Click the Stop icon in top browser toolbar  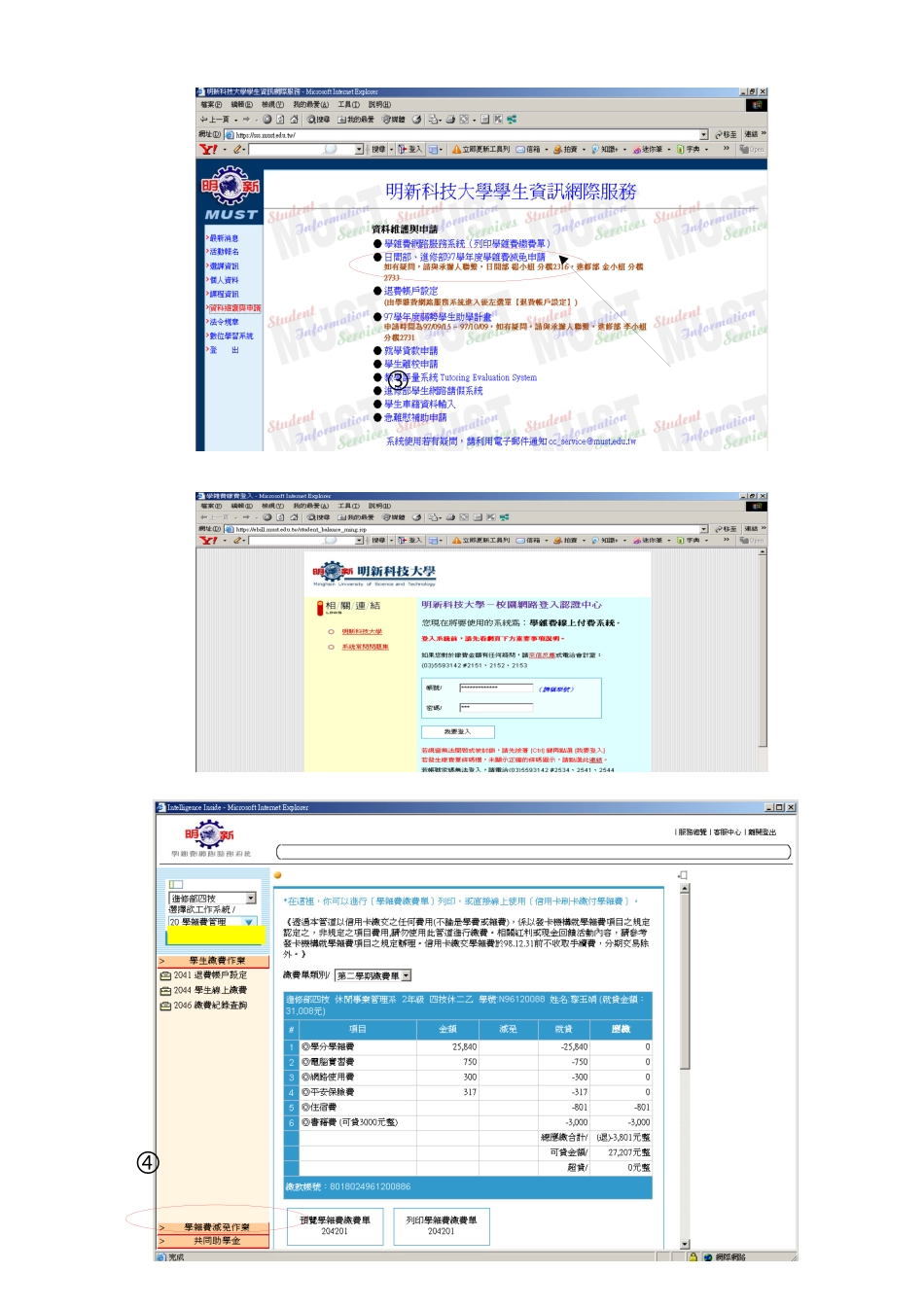coord(267,120)
